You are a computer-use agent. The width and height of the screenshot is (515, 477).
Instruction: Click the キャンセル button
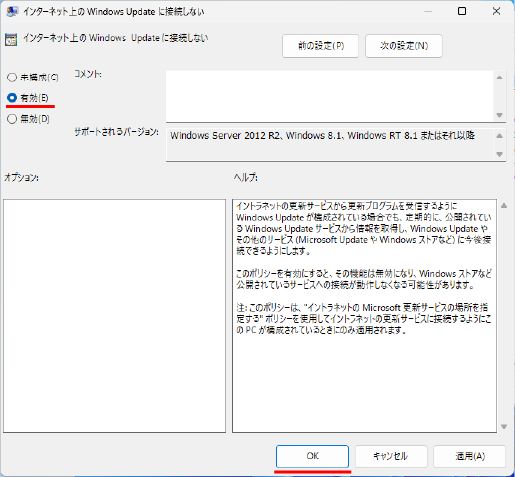(x=391, y=456)
